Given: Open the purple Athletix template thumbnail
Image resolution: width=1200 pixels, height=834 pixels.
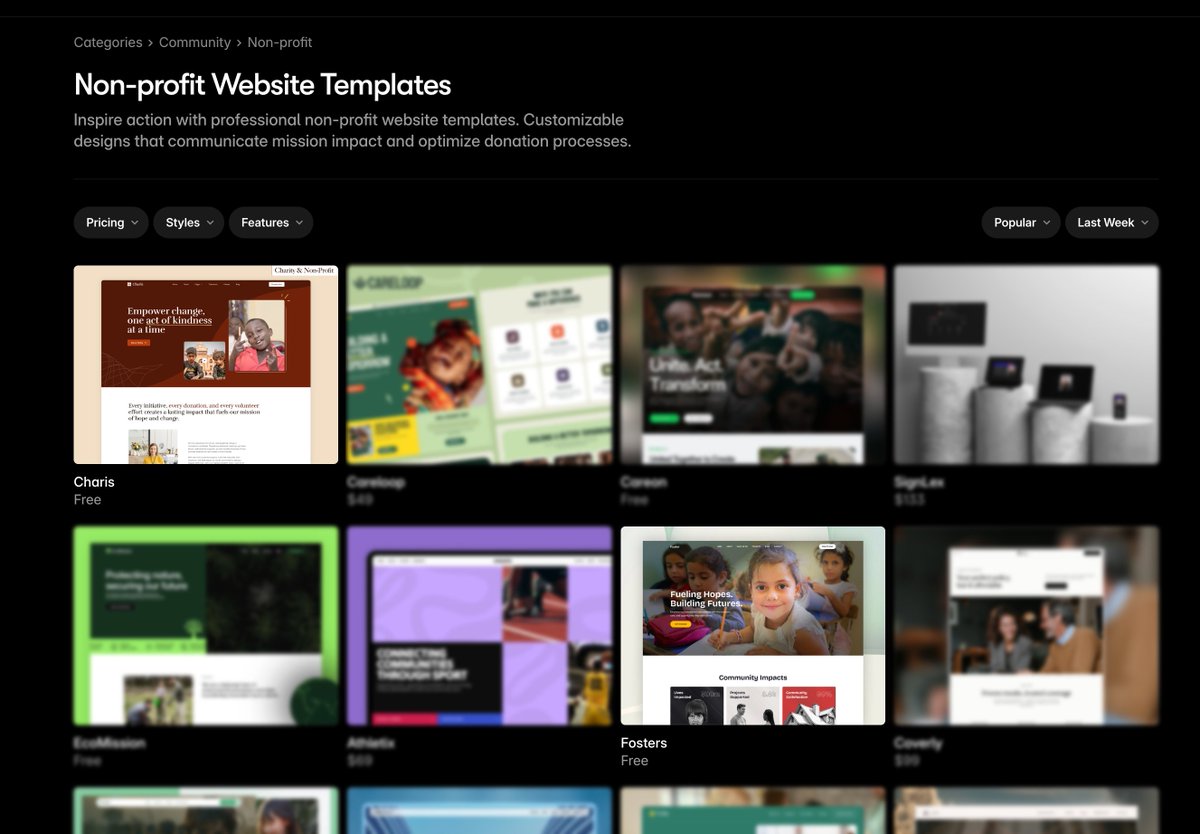Looking at the screenshot, I should click(x=479, y=625).
